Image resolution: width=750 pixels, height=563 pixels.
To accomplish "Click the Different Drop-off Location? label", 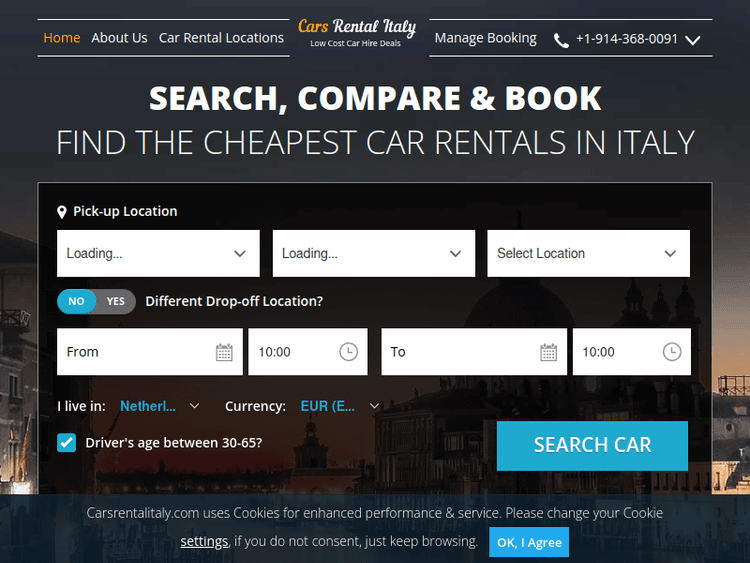I will pos(234,301).
